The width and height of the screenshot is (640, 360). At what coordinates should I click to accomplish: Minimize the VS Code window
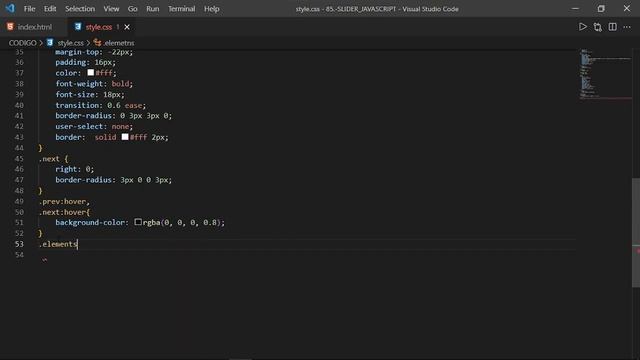point(575,9)
